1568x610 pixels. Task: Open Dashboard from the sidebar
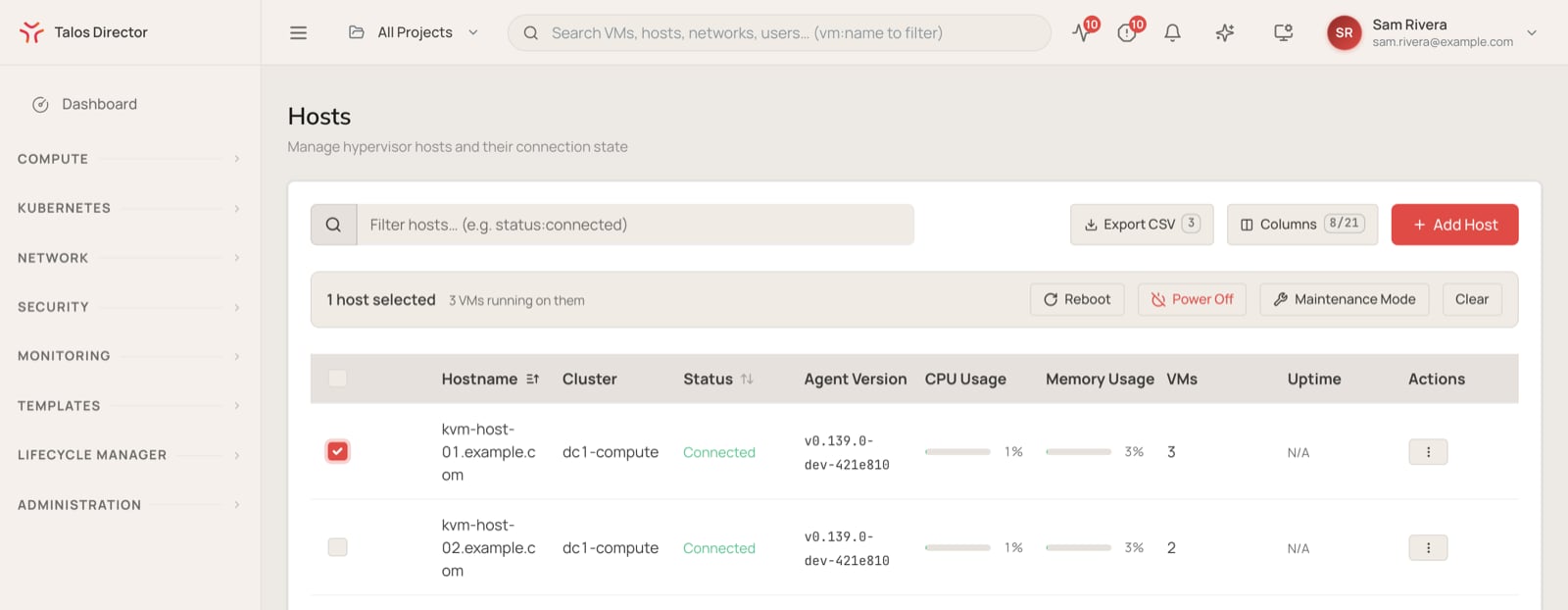tap(99, 104)
